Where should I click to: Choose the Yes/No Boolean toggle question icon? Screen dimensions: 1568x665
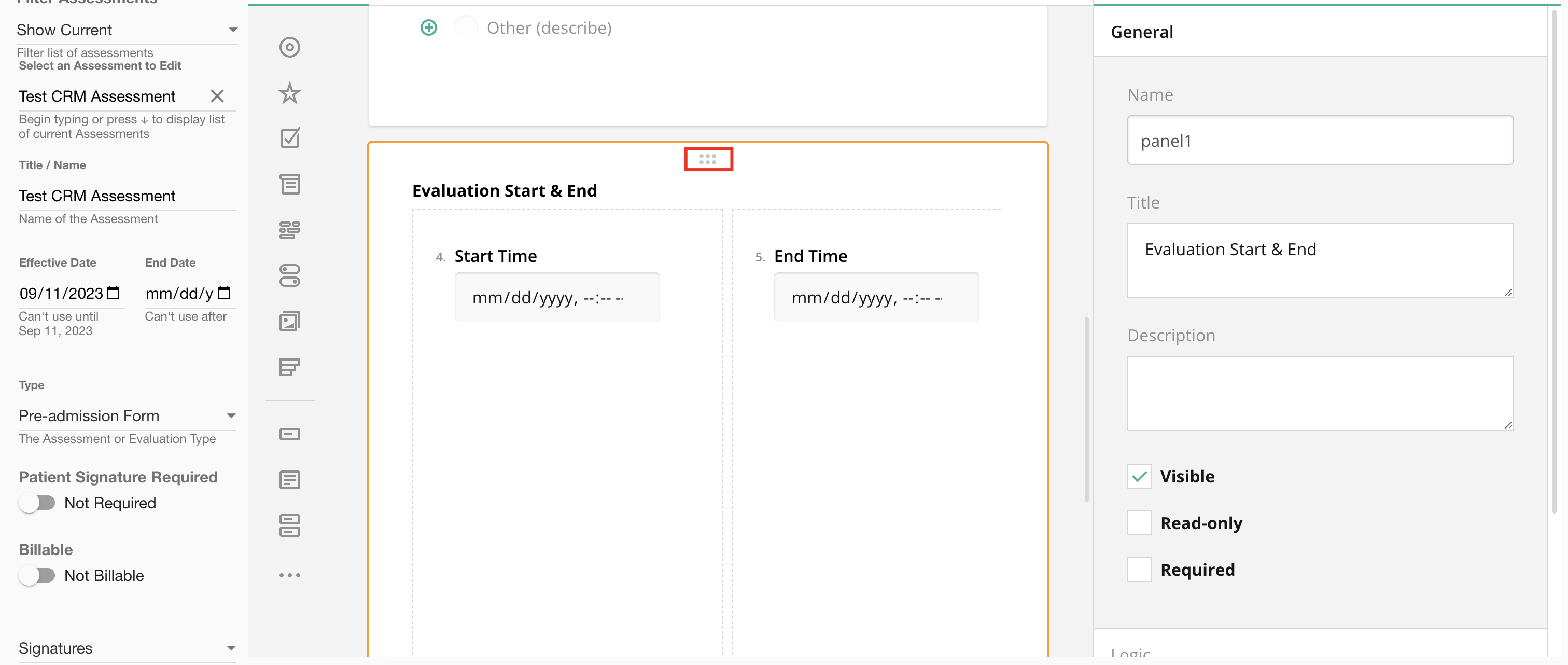(290, 275)
